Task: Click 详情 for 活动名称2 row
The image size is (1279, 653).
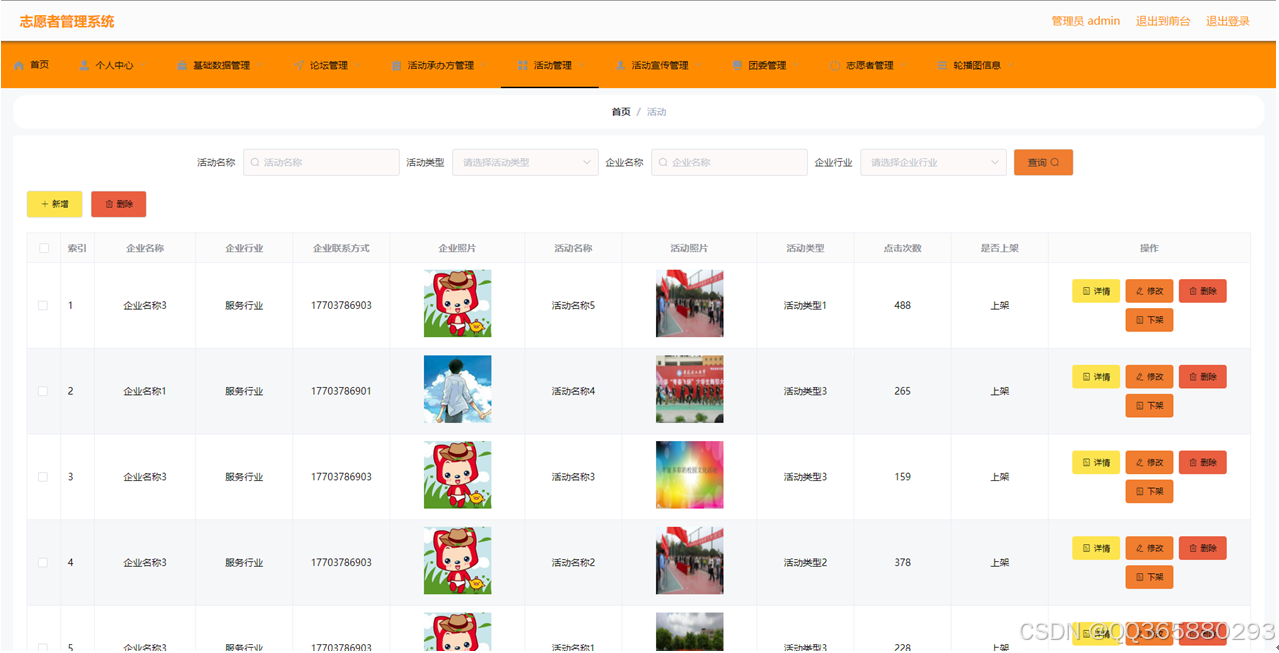Action: click(x=1096, y=548)
